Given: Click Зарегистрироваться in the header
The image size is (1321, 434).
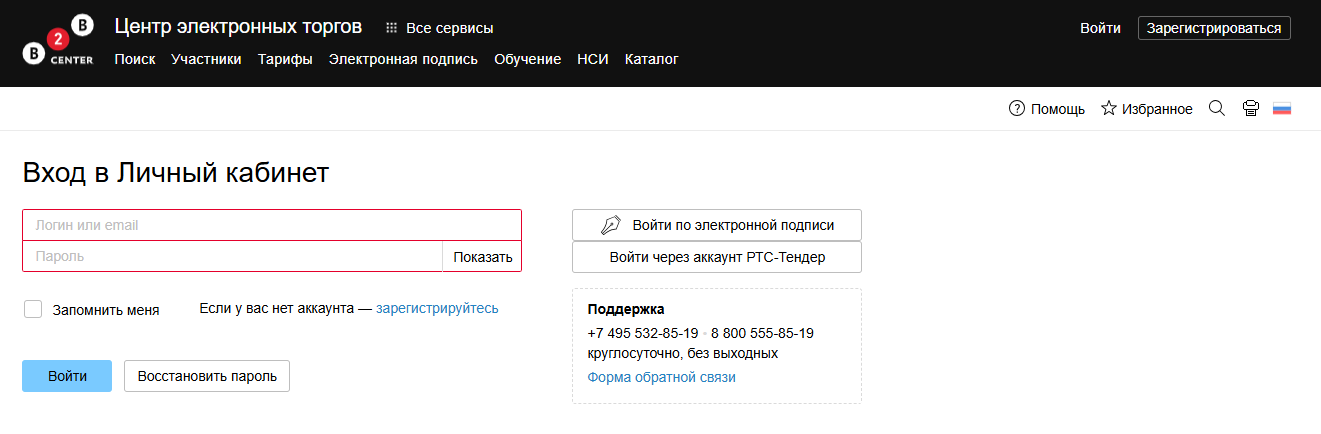Looking at the screenshot, I should pyautogui.click(x=1213, y=28).
